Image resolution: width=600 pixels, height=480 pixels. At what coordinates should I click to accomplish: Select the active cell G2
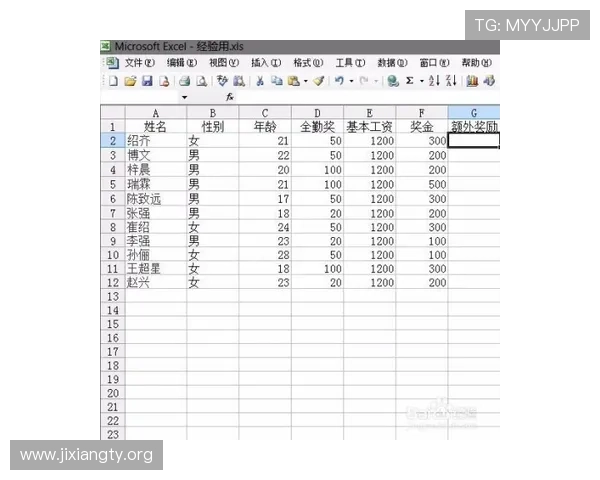coord(474,140)
